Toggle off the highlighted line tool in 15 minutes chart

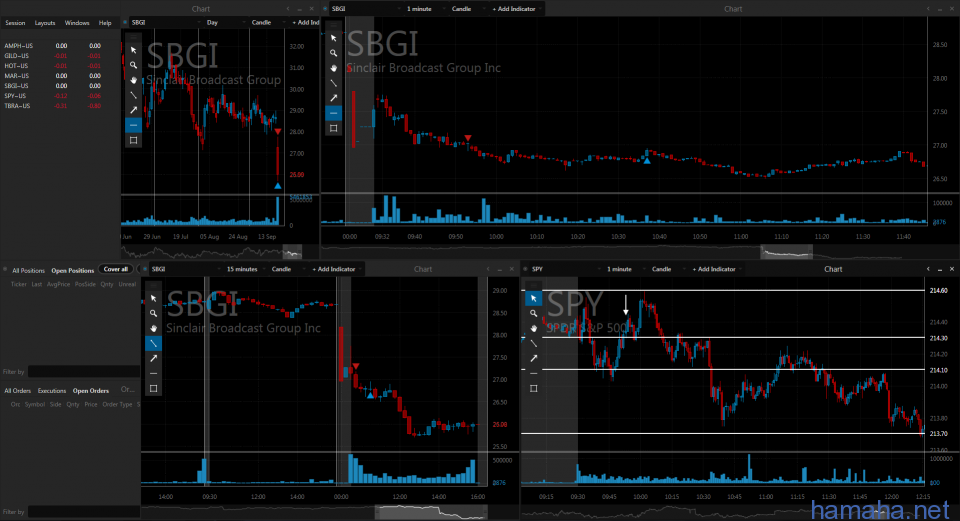(154, 343)
